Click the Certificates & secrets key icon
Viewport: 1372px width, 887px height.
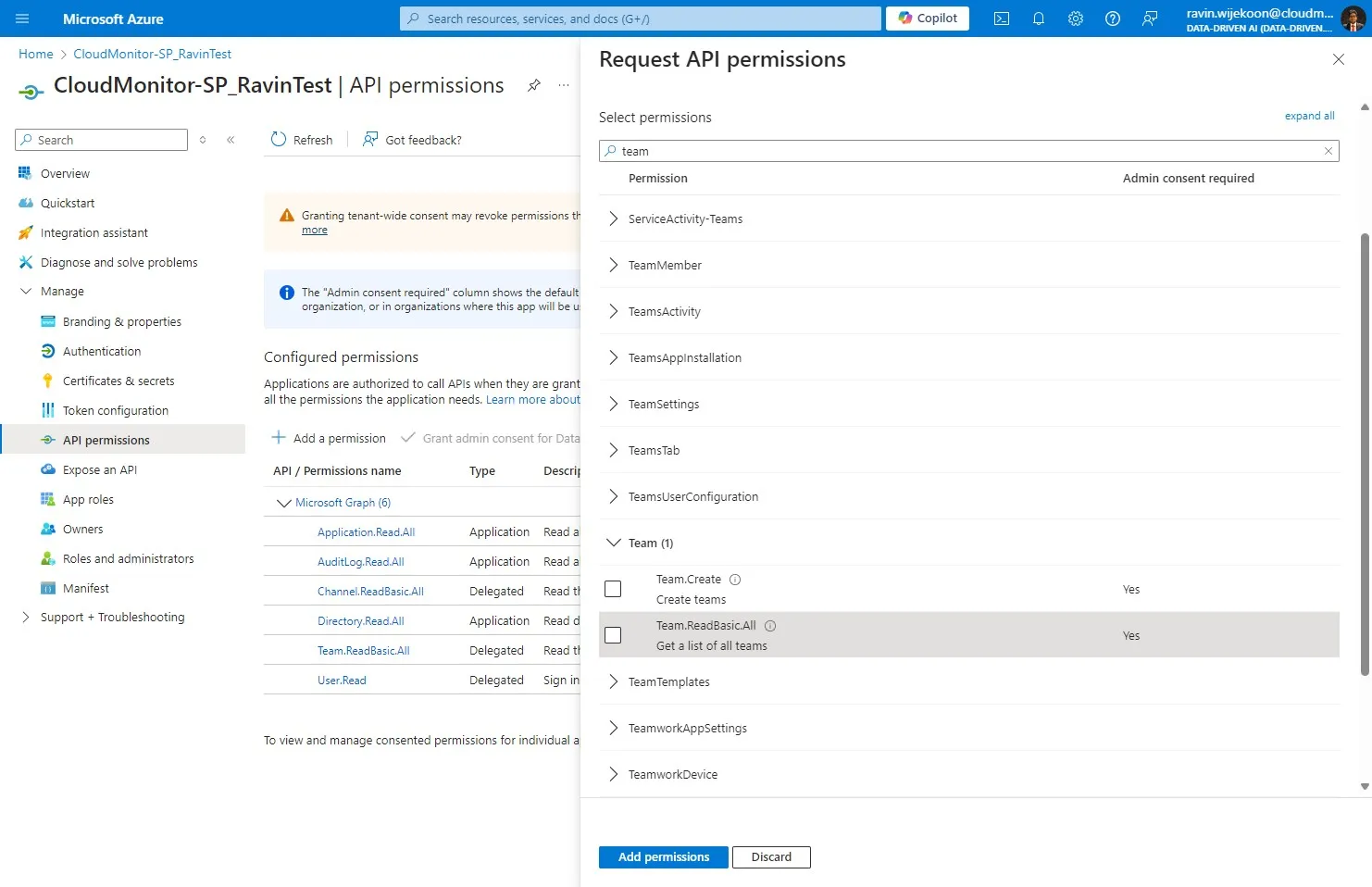tap(48, 381)
